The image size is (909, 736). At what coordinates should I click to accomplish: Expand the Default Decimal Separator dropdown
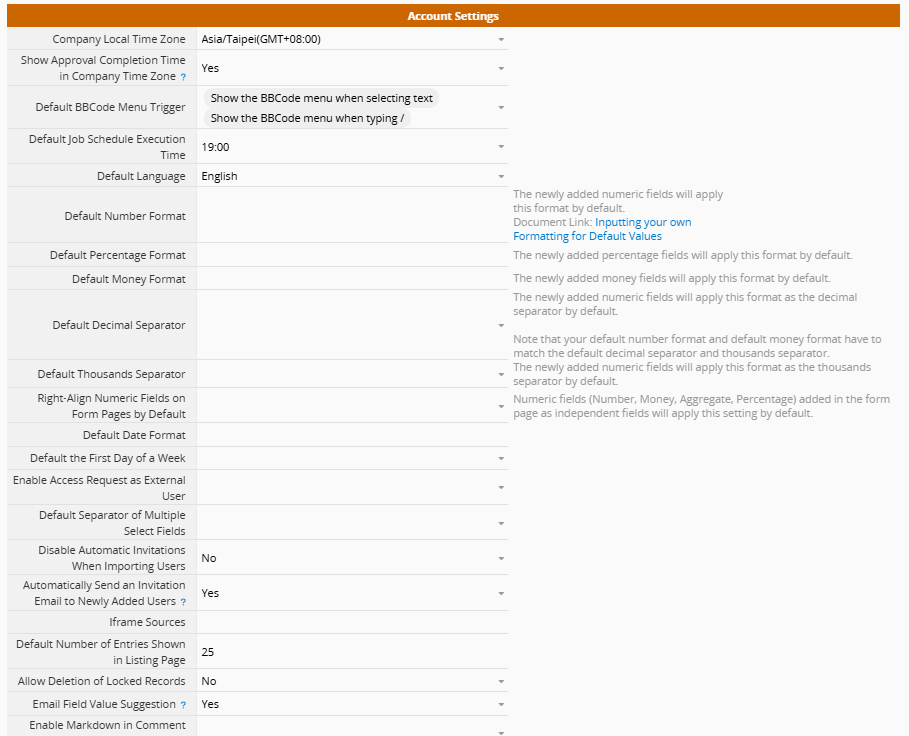click(x=501, y=326)
